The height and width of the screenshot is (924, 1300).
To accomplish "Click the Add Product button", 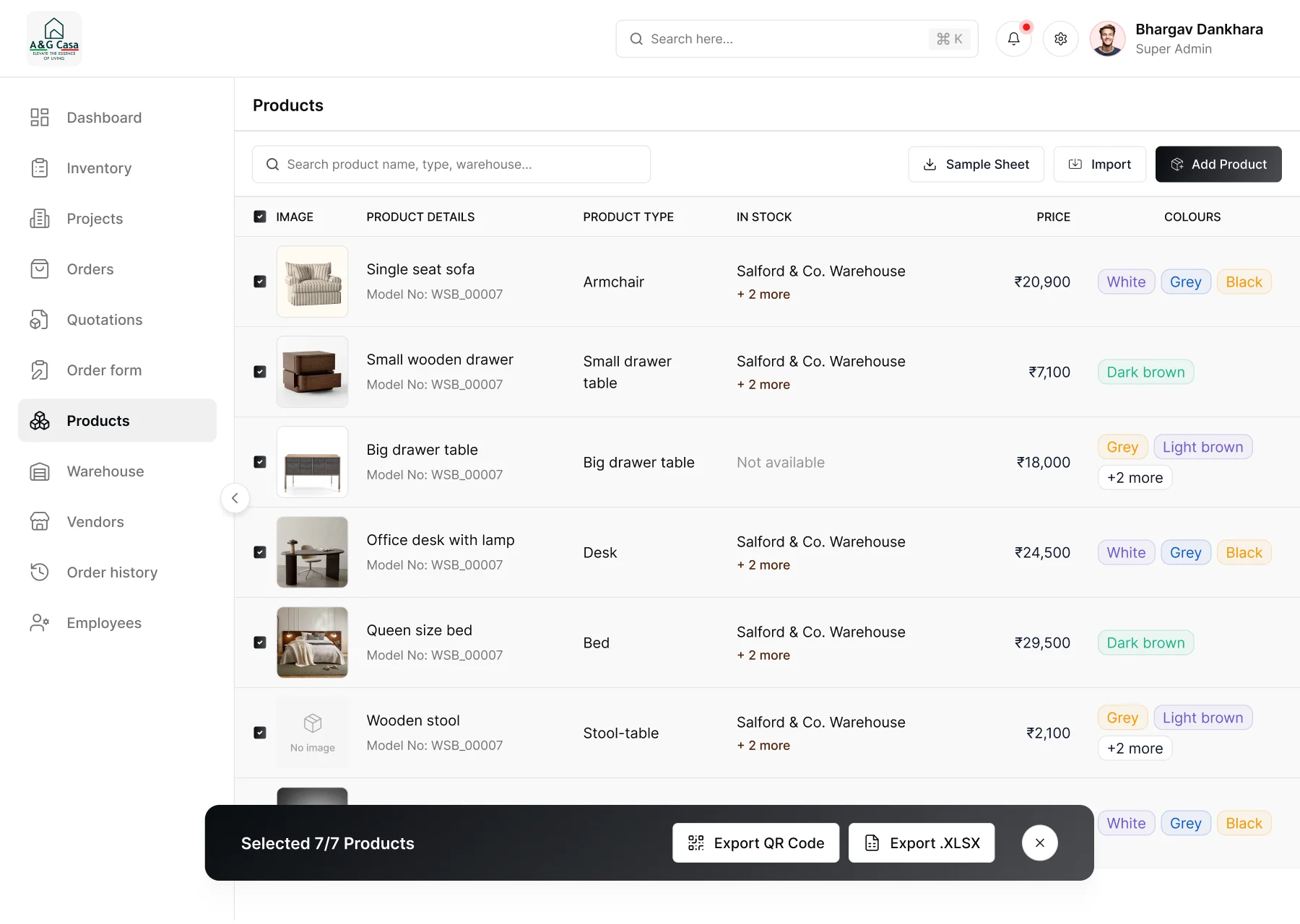I will [x=1218, y=165].
